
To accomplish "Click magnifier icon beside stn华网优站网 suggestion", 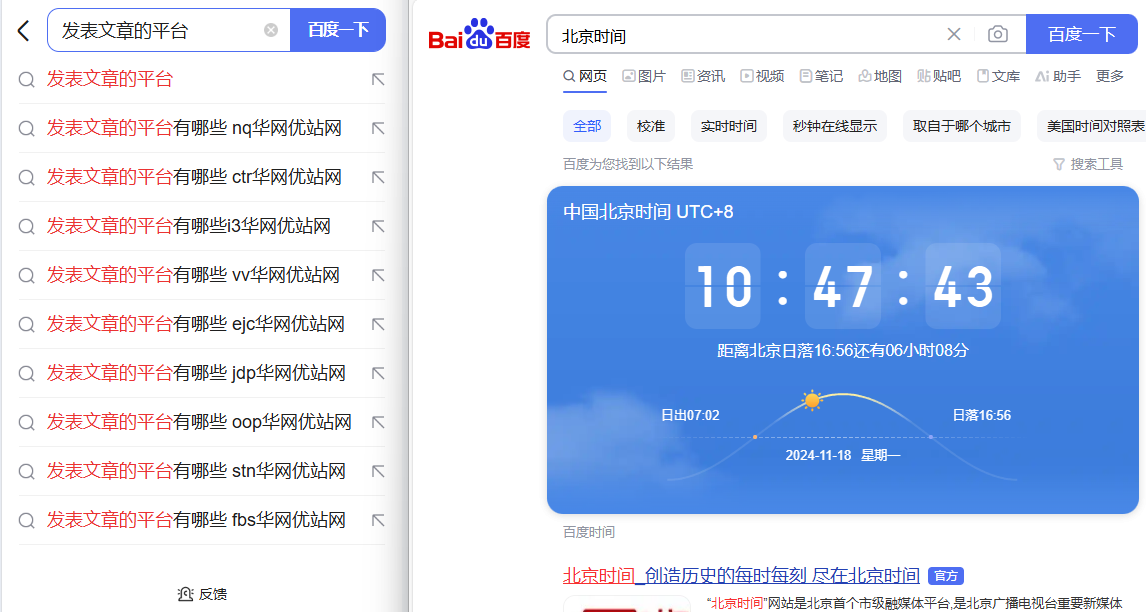I will [26, 472].
